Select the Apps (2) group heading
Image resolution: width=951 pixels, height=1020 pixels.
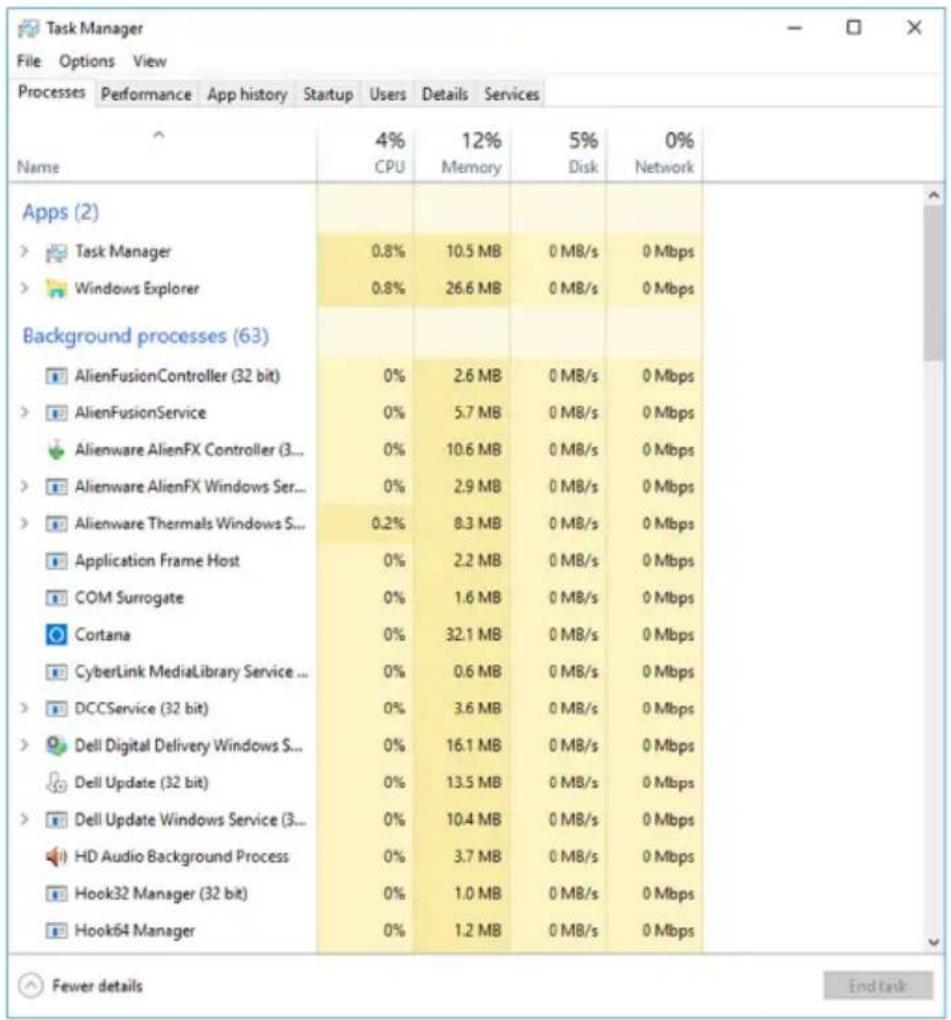[x=60, y=212]
